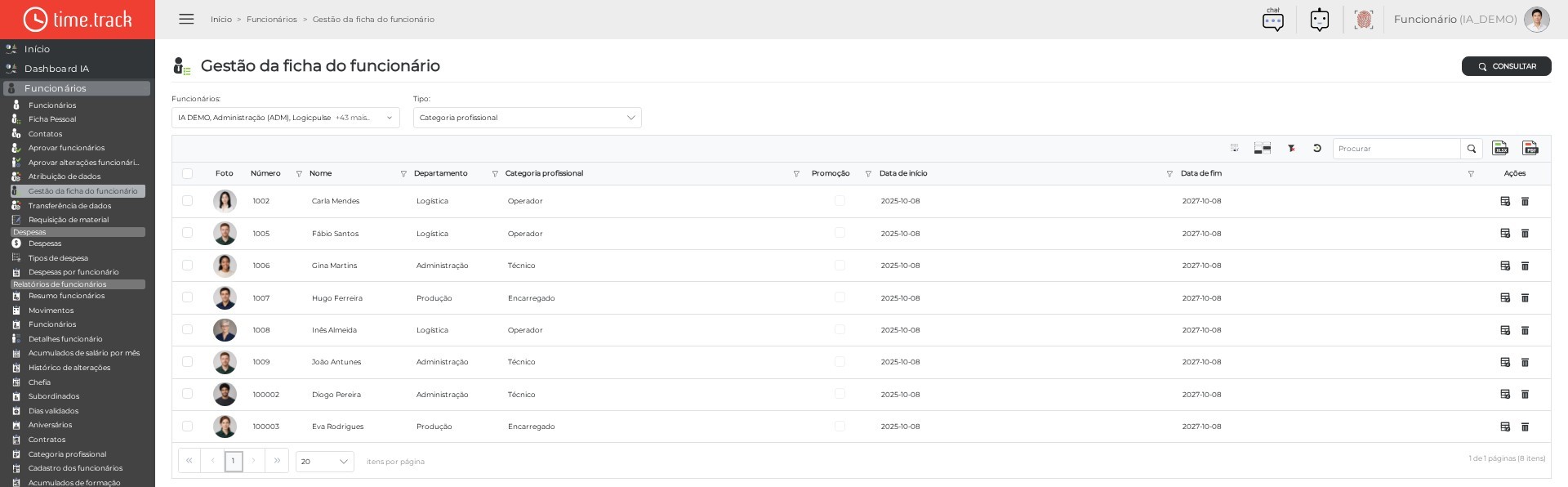Open the chat icon in header
The image size is (1568, 487).
1273,20
